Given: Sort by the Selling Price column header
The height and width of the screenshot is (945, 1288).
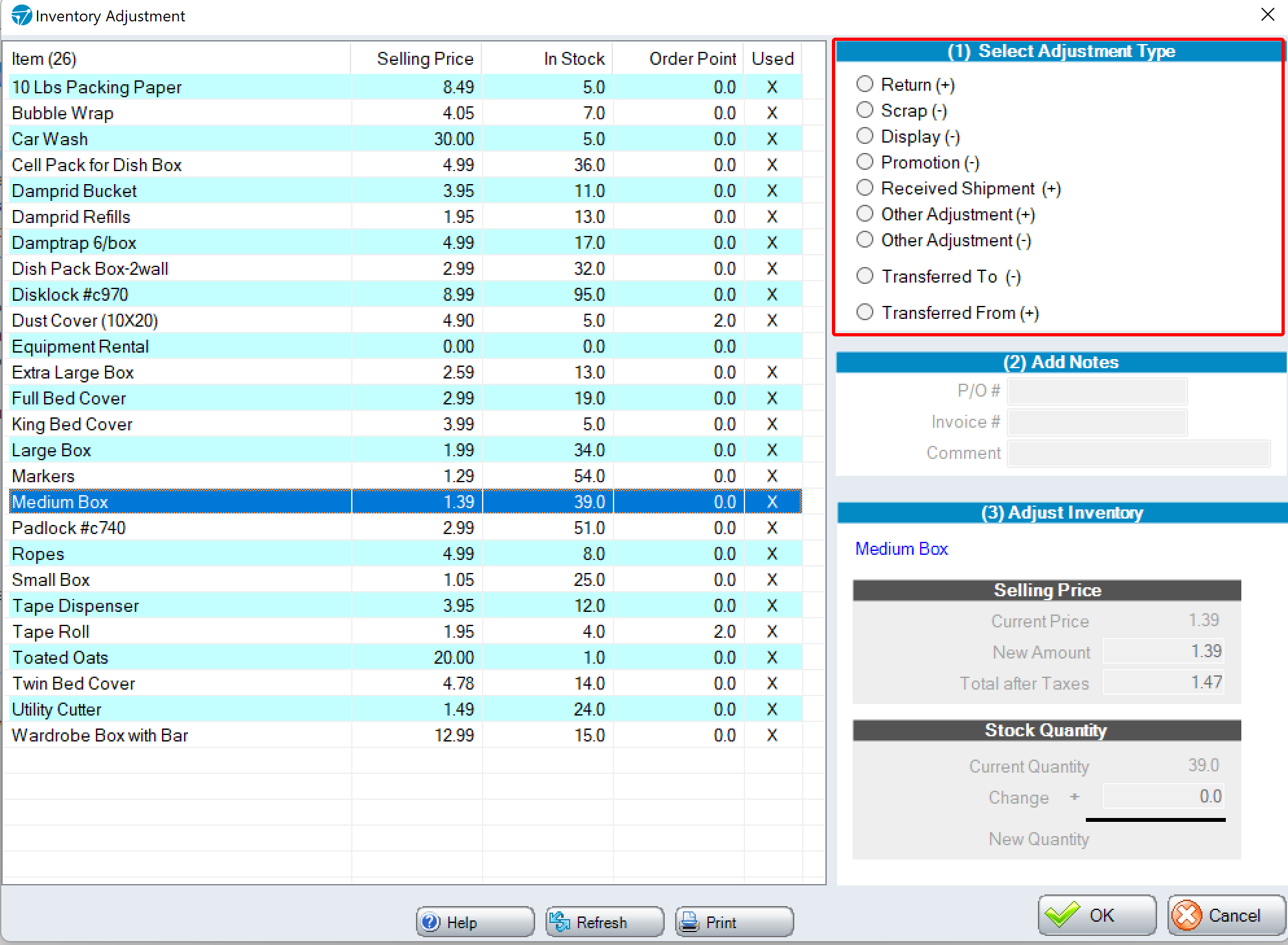Looking at the screenshot, I should [x=417, y=58].
